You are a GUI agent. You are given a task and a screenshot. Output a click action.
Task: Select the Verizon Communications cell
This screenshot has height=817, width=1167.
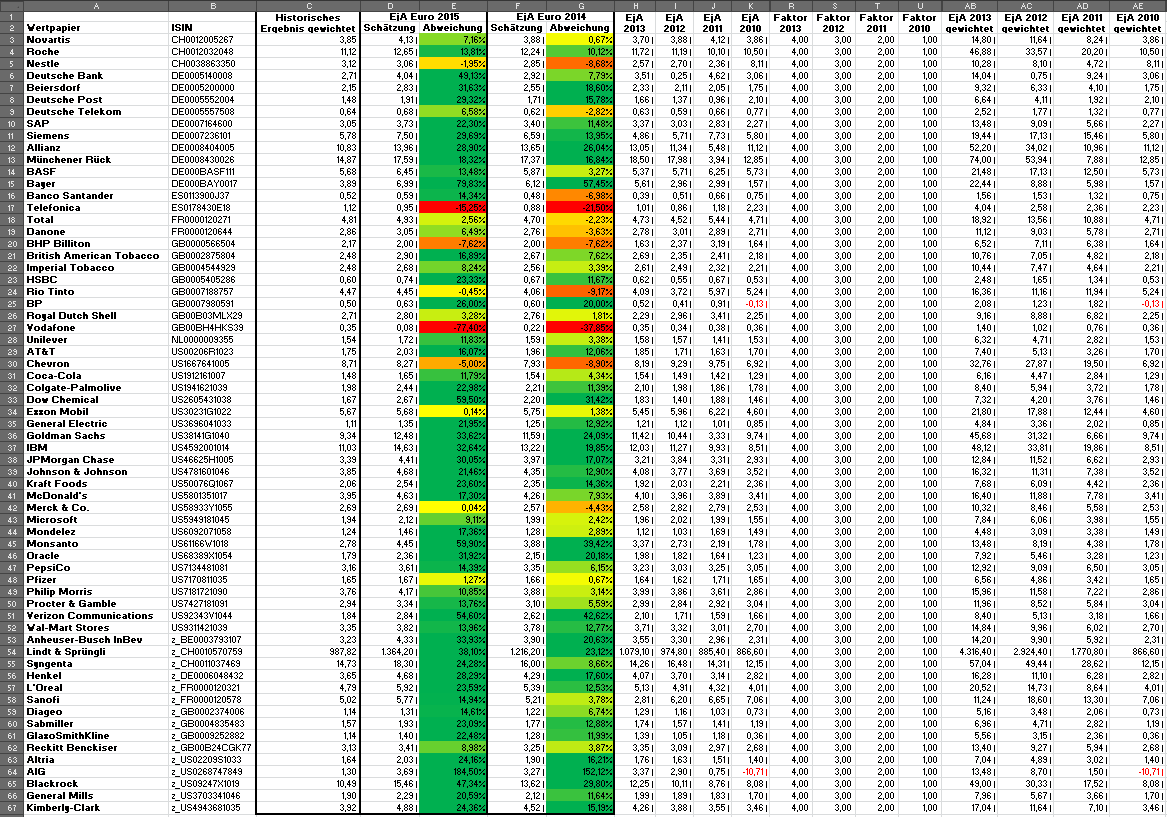96,615
